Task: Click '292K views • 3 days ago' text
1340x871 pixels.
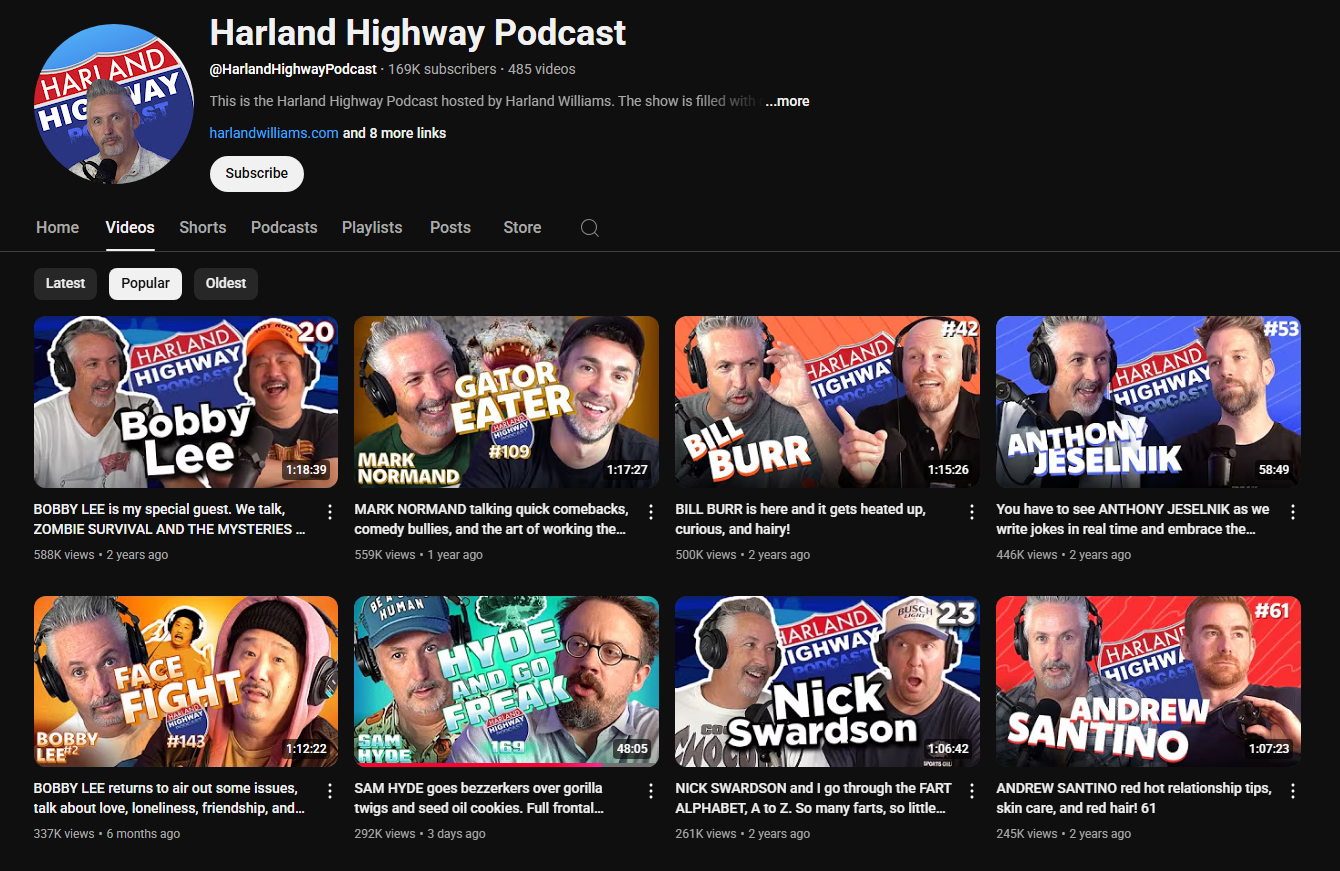Action: pos(420,834)
